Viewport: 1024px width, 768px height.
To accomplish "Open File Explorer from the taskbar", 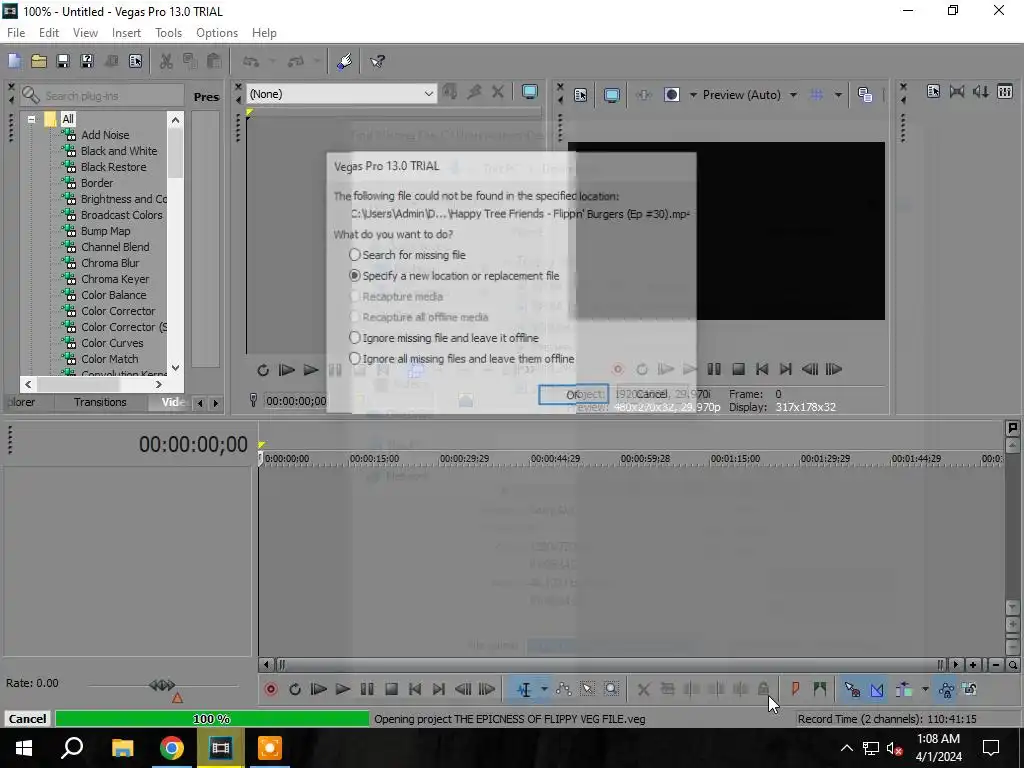I will pos(122,748).
